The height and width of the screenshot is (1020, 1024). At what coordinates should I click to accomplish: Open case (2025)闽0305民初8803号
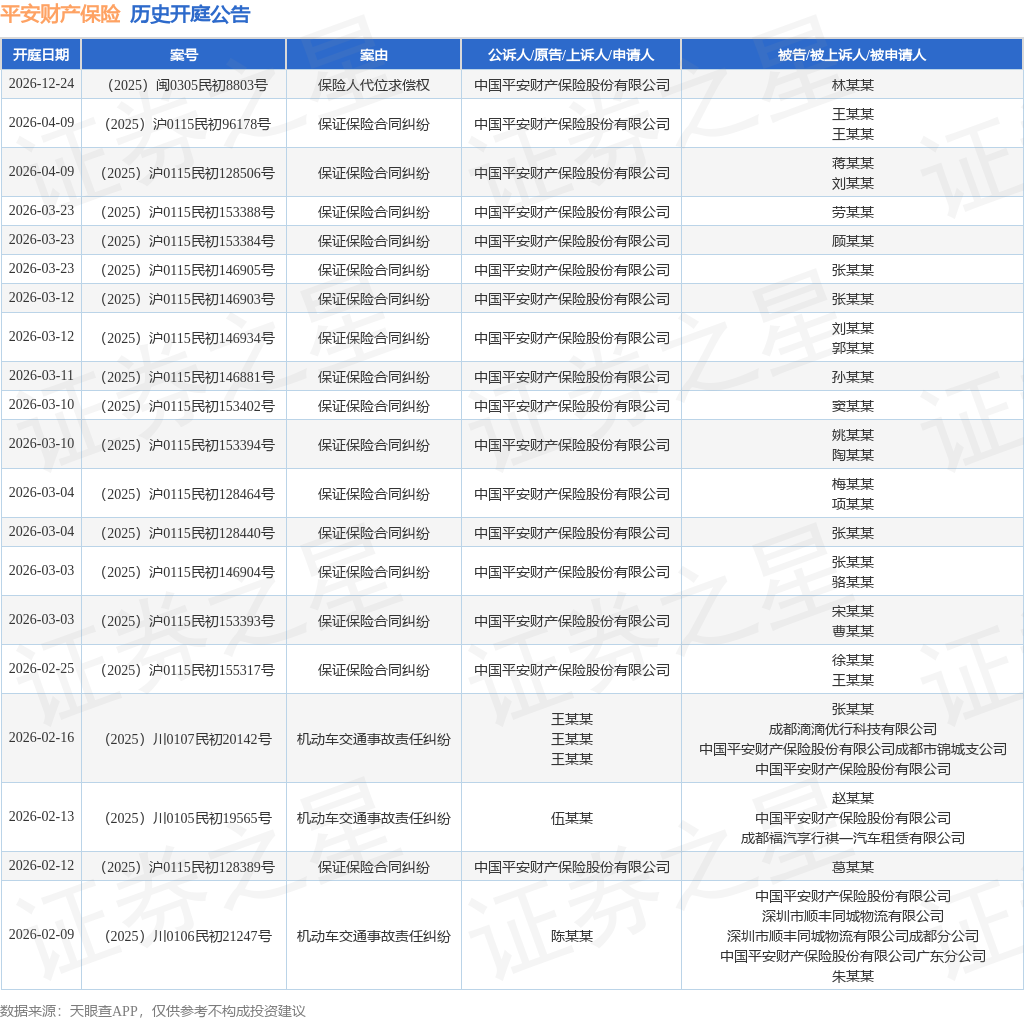coord(184,85)
